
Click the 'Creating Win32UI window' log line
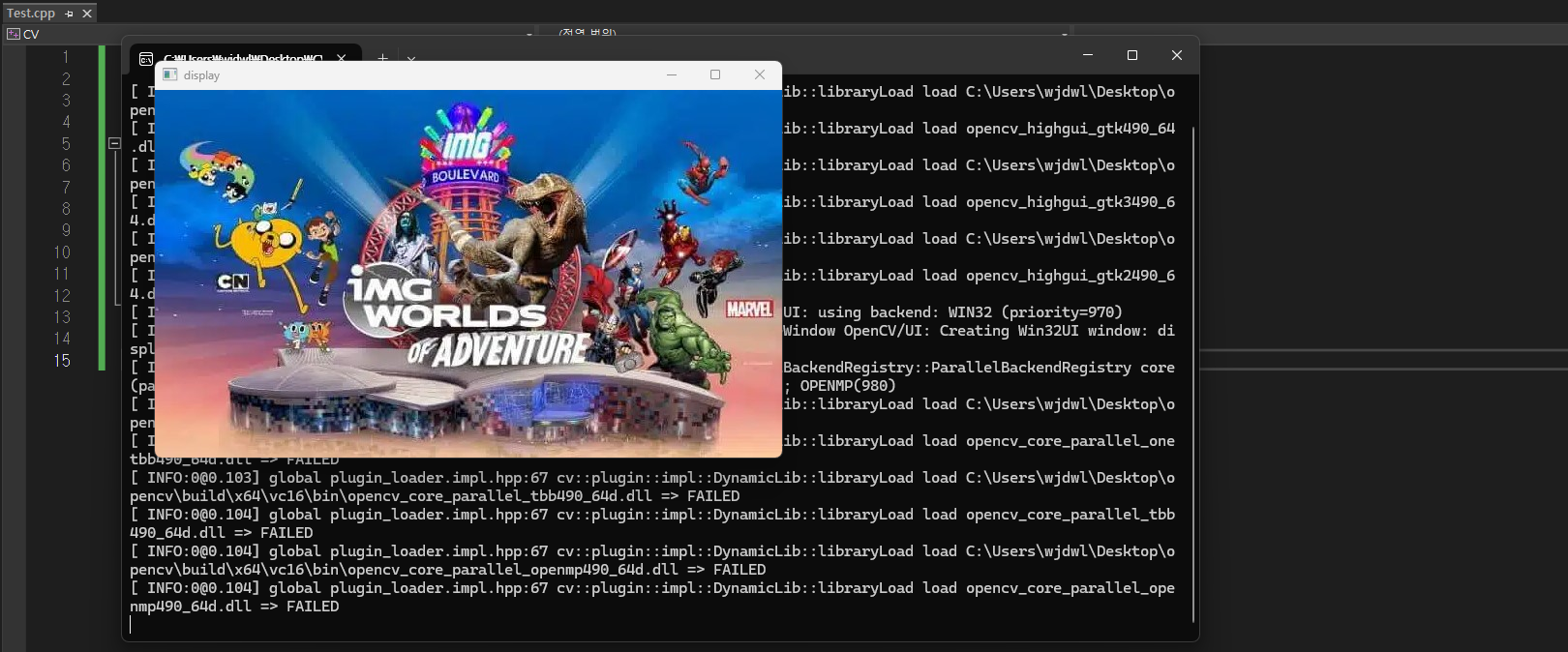tap(979, 331)
